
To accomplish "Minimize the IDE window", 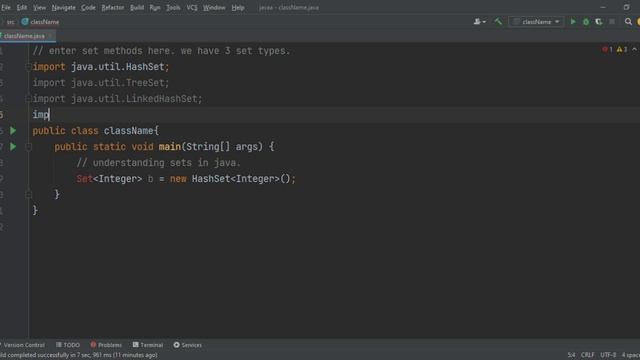I will (x=603, y=7).
